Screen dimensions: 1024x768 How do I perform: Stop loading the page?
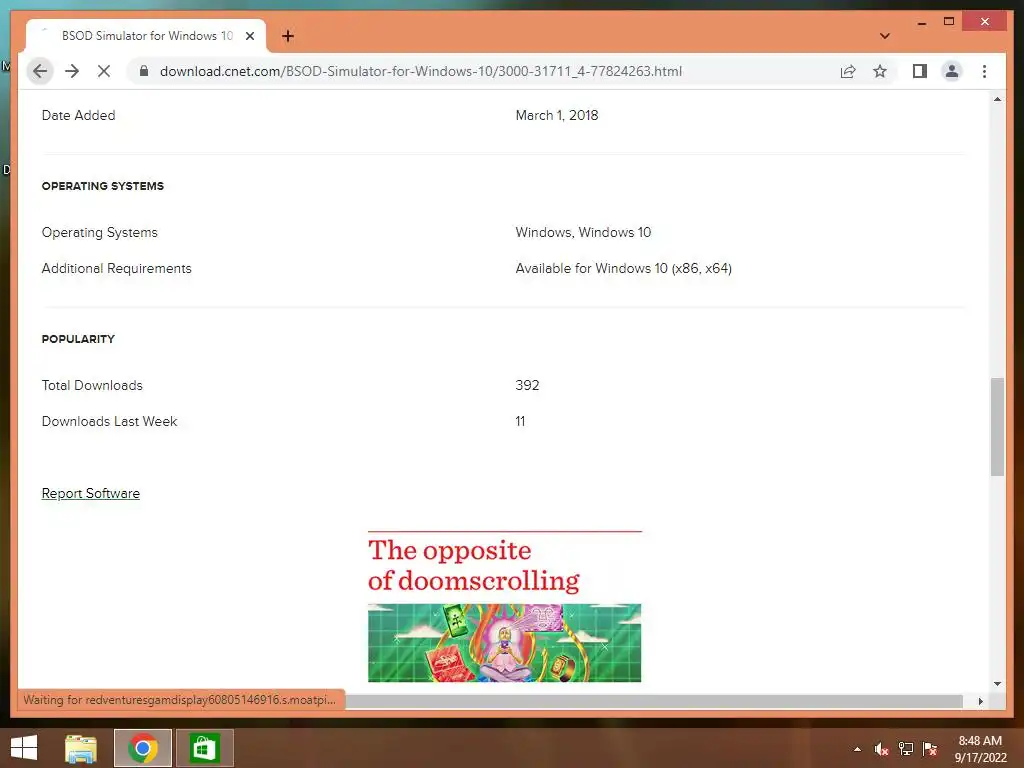[x=104, y=71]
